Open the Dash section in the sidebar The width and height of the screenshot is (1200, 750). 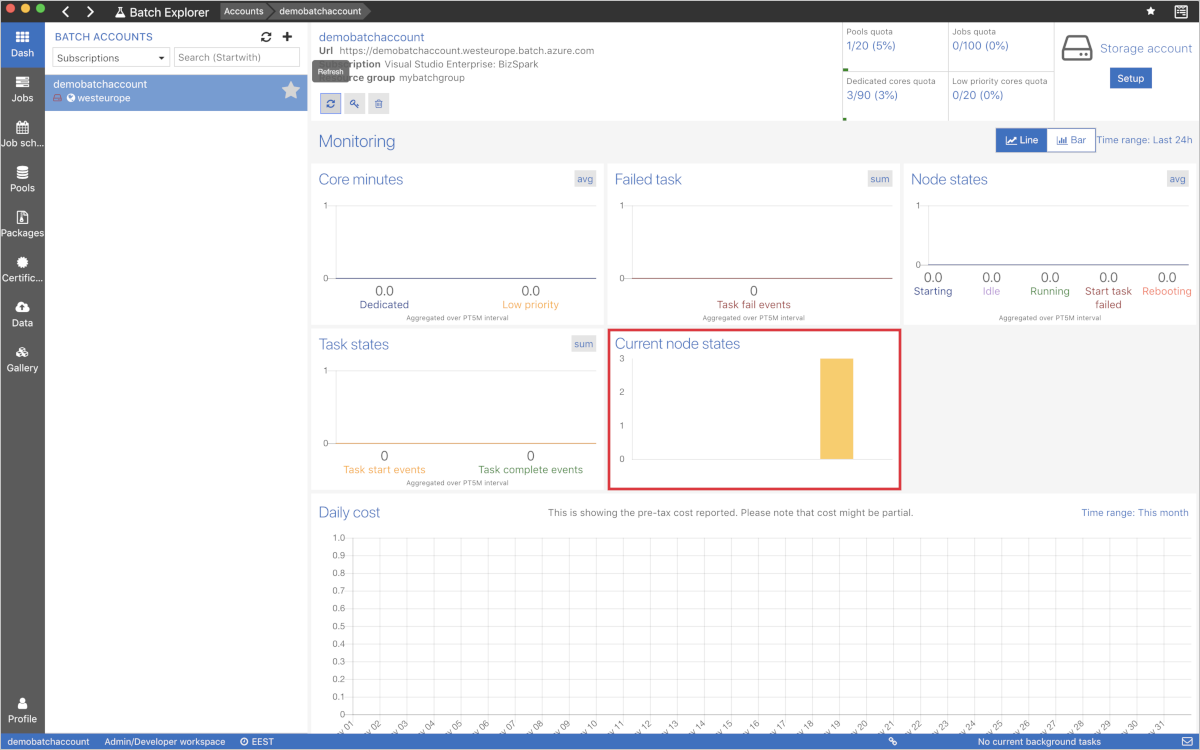[x=22, y=45]
